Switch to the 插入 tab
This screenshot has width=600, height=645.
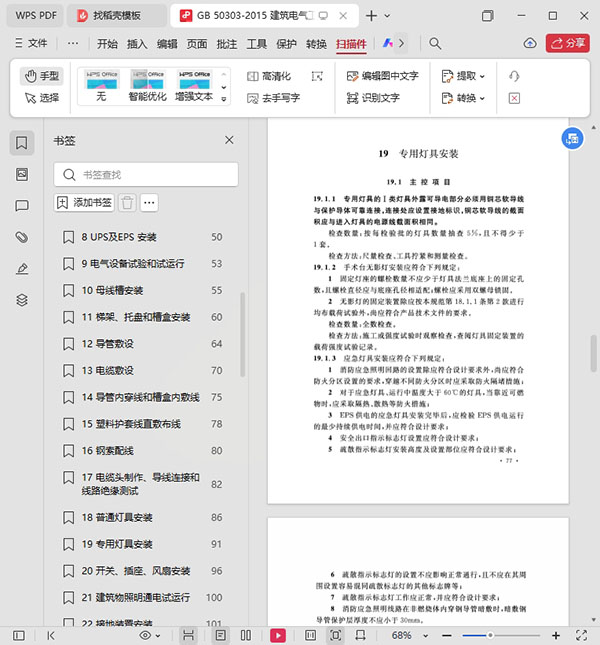[x=137, y=44]
